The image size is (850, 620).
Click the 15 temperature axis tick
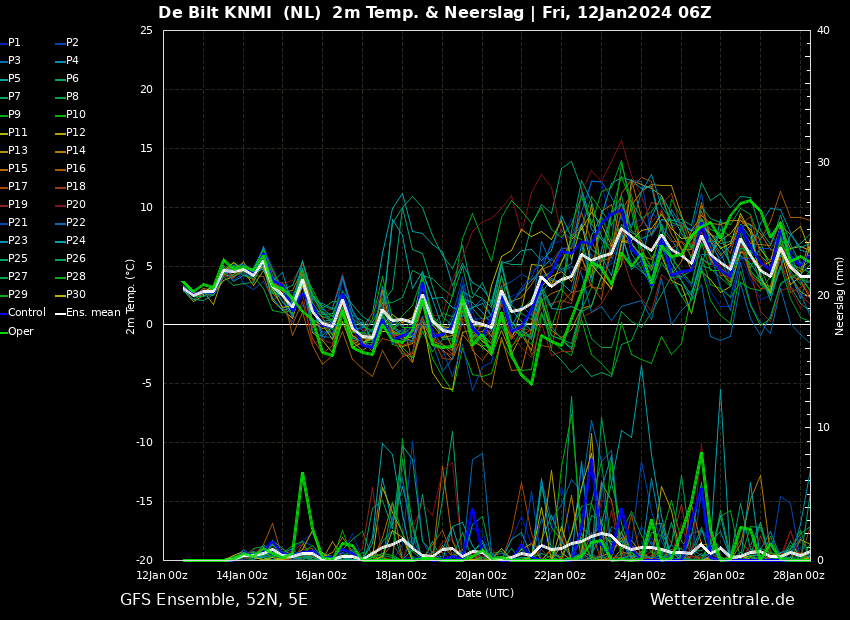[x=146, y=148]
